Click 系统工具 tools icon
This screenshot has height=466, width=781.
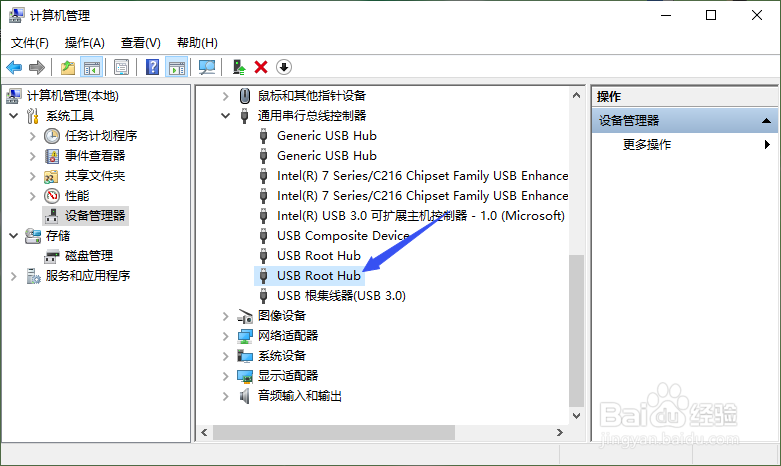pyautogui.click(x=33, y=116)
